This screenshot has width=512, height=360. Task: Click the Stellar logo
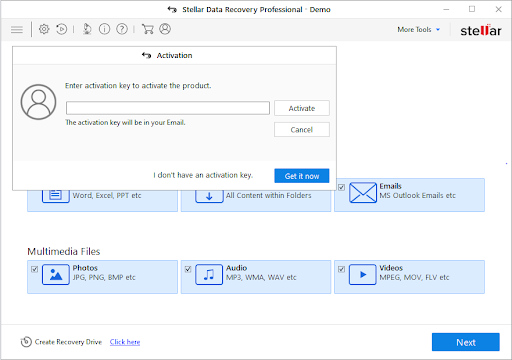coord(481,31)
